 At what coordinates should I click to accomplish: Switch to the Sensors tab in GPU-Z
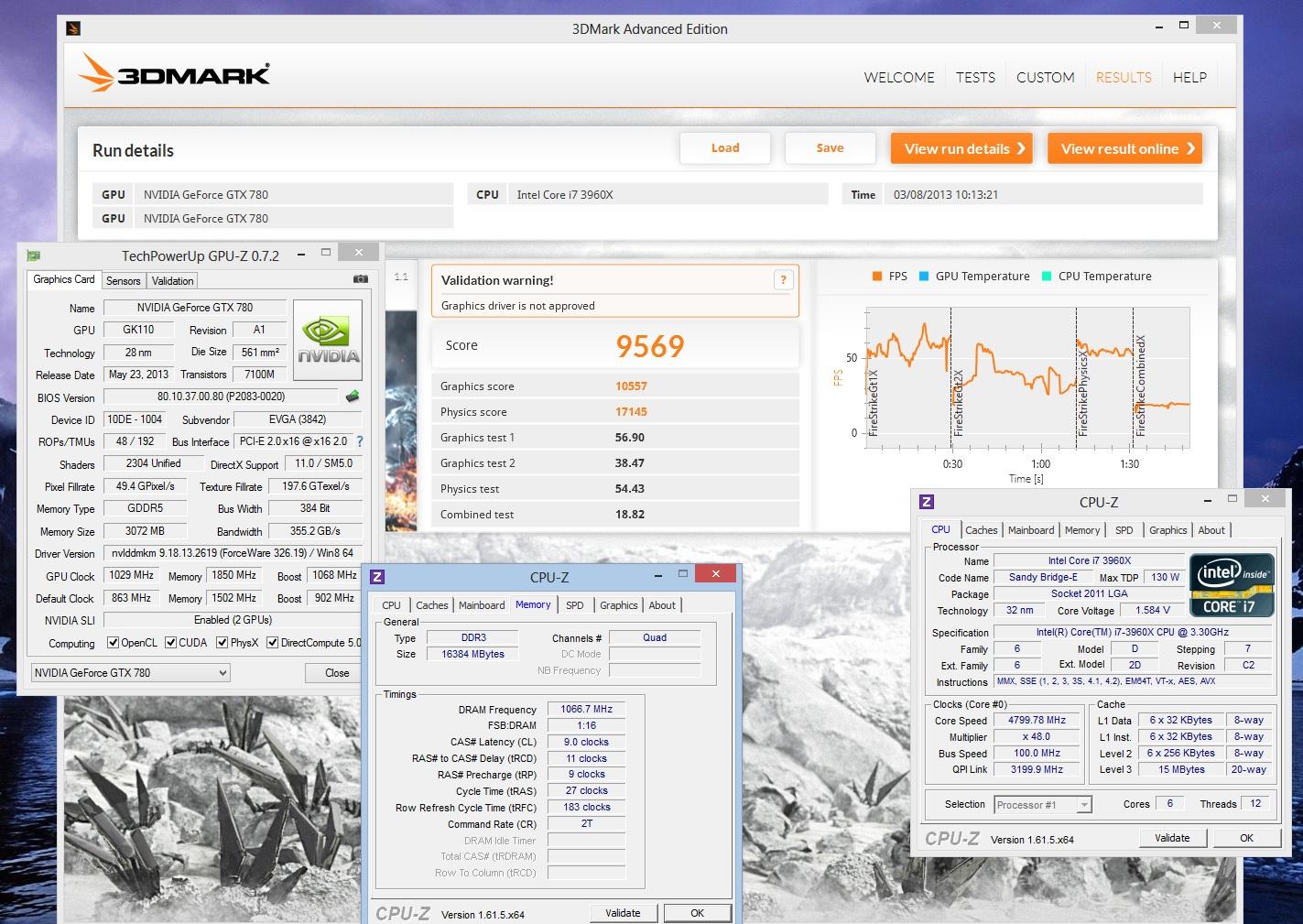(123, 281)
